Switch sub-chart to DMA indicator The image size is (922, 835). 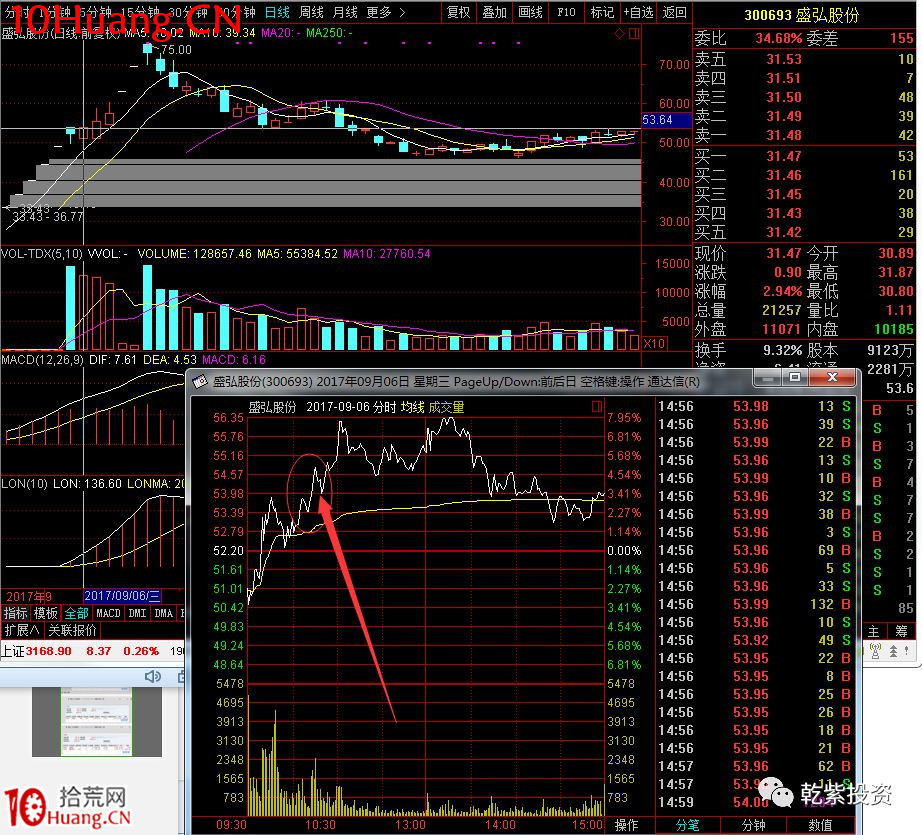pyautogui.click(x=163, y=613)
